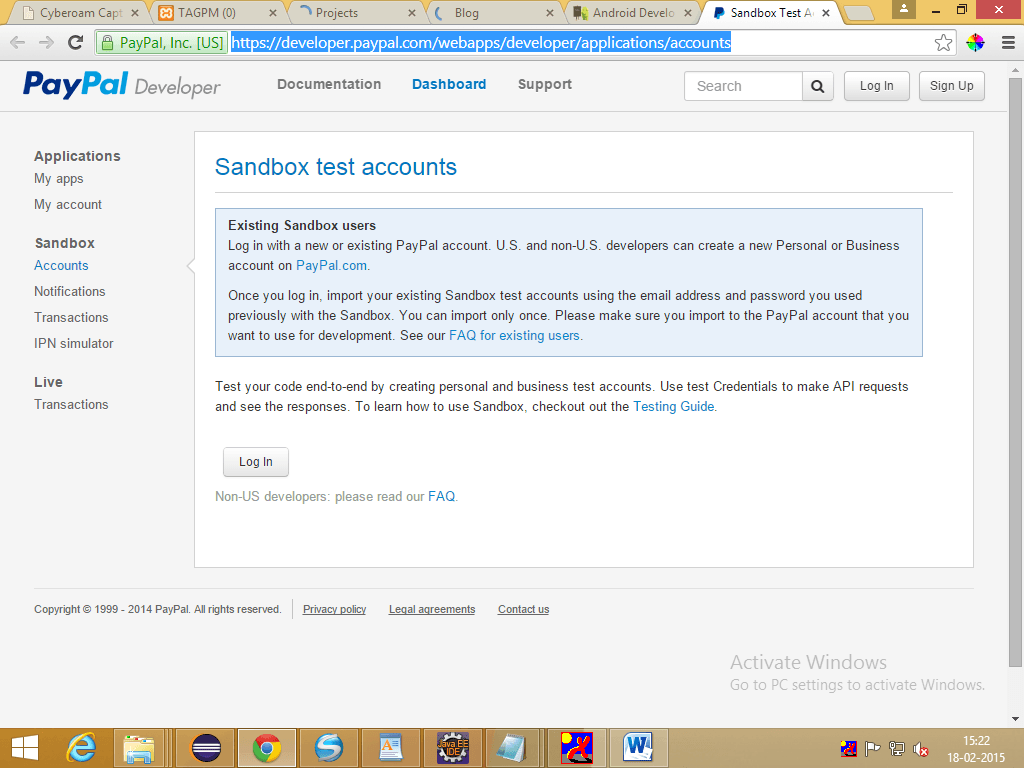Click the scroll down arrow of the page scrollbar
1024x768 pixels.
pos(1015,719)
